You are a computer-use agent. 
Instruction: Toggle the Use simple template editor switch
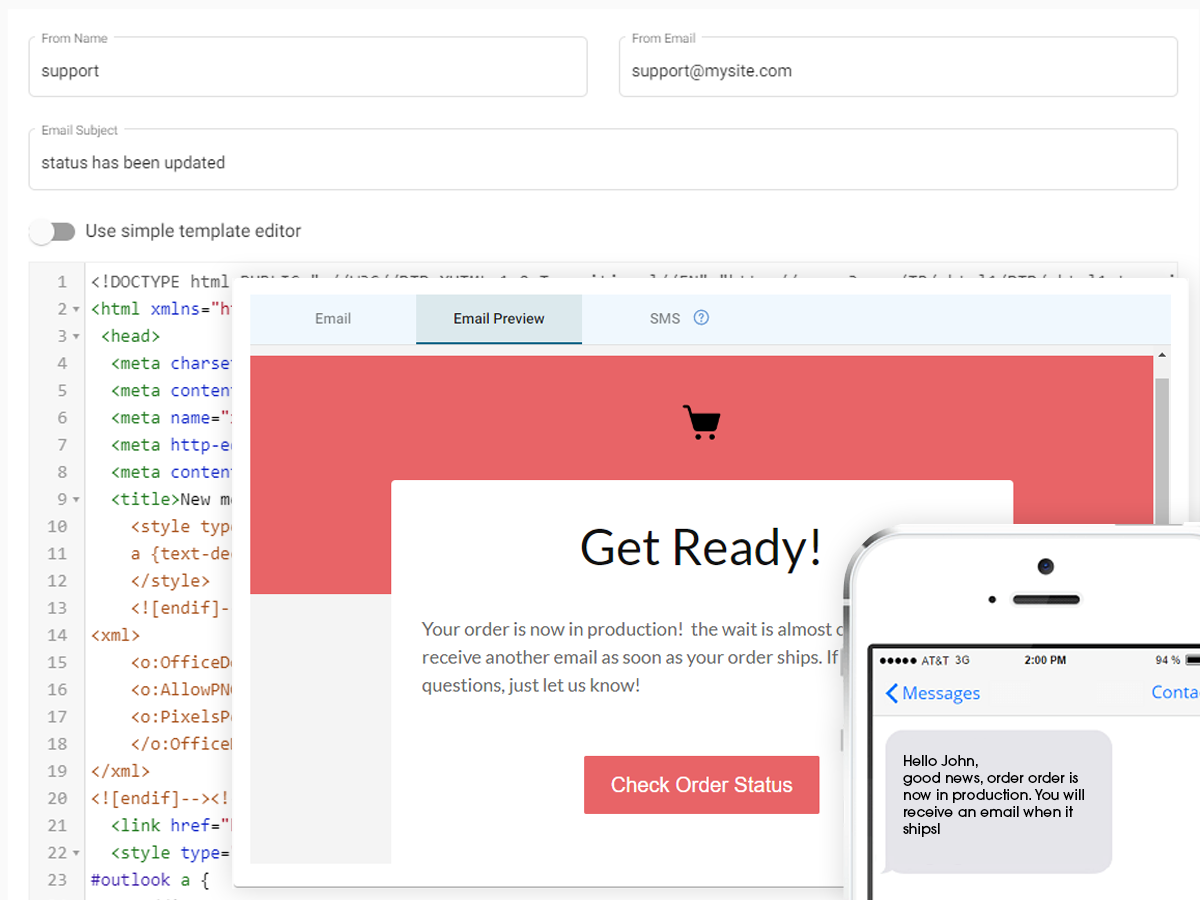(x=52, y=232)
